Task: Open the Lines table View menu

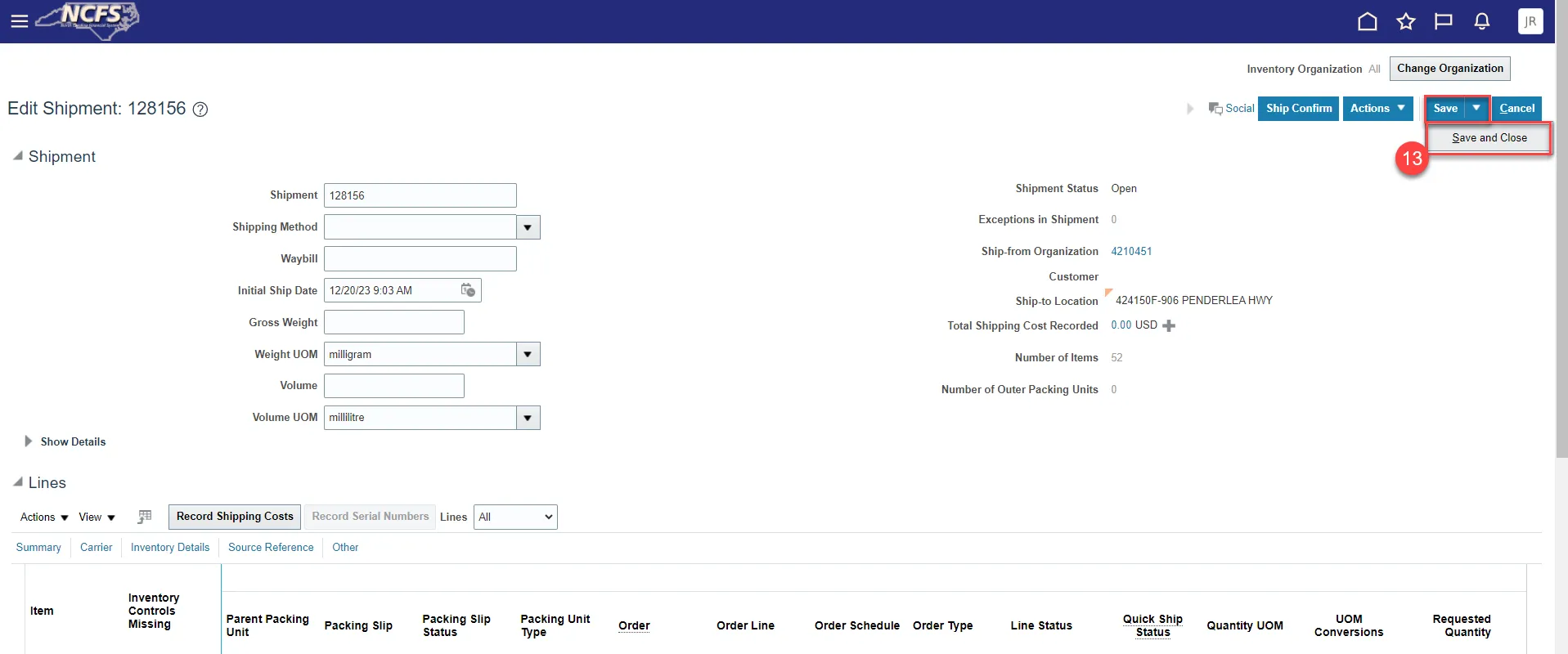Action: click(x=97, y=517)
